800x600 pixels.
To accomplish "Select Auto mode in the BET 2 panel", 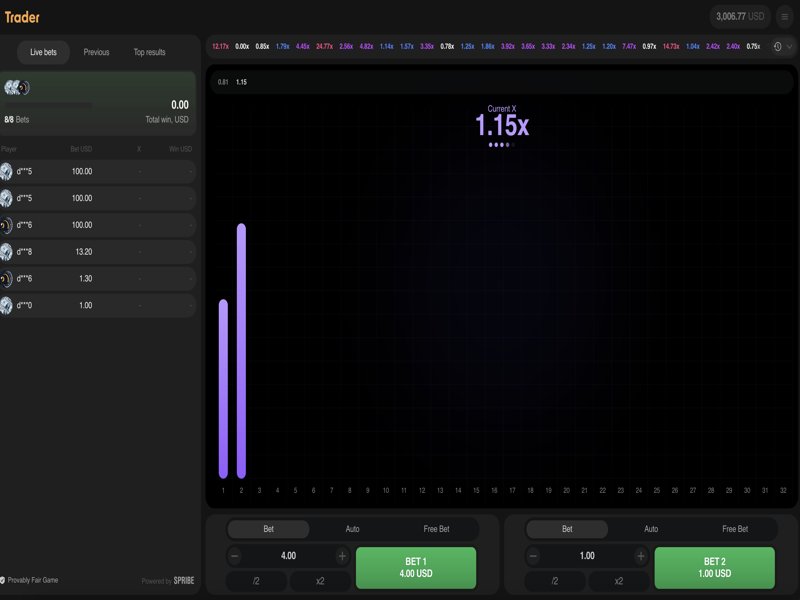I will click(651, 529).
